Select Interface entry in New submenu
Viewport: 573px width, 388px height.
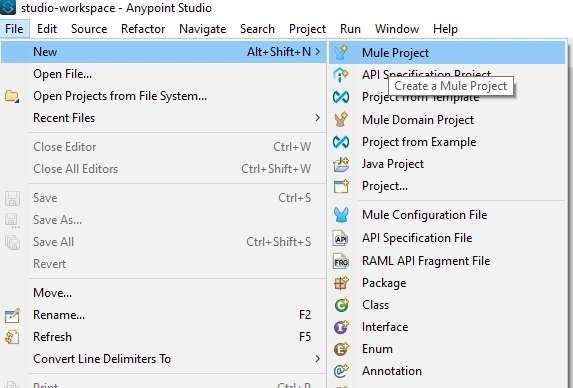coord(447,327)
